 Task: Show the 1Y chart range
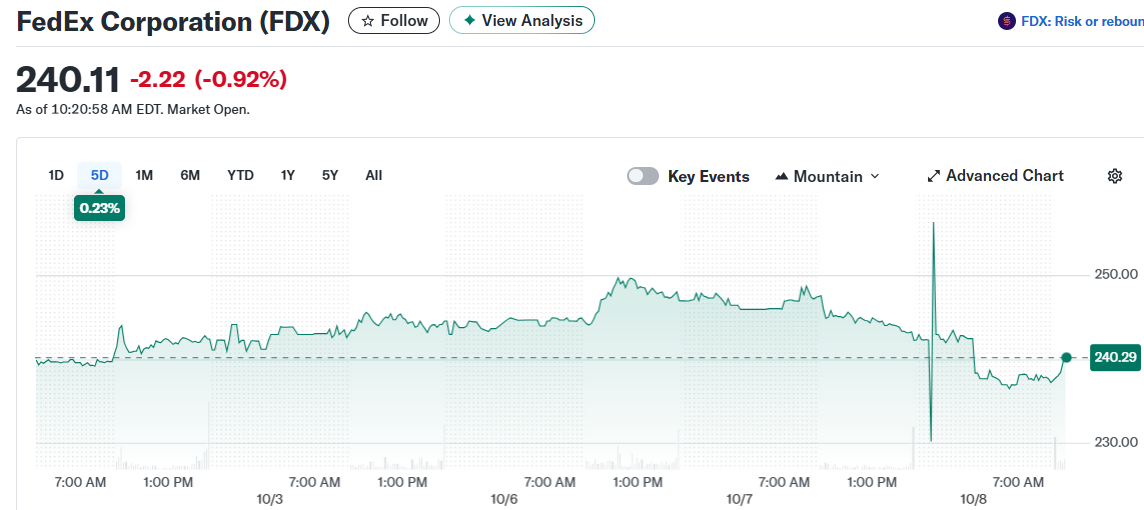[288, 175]
